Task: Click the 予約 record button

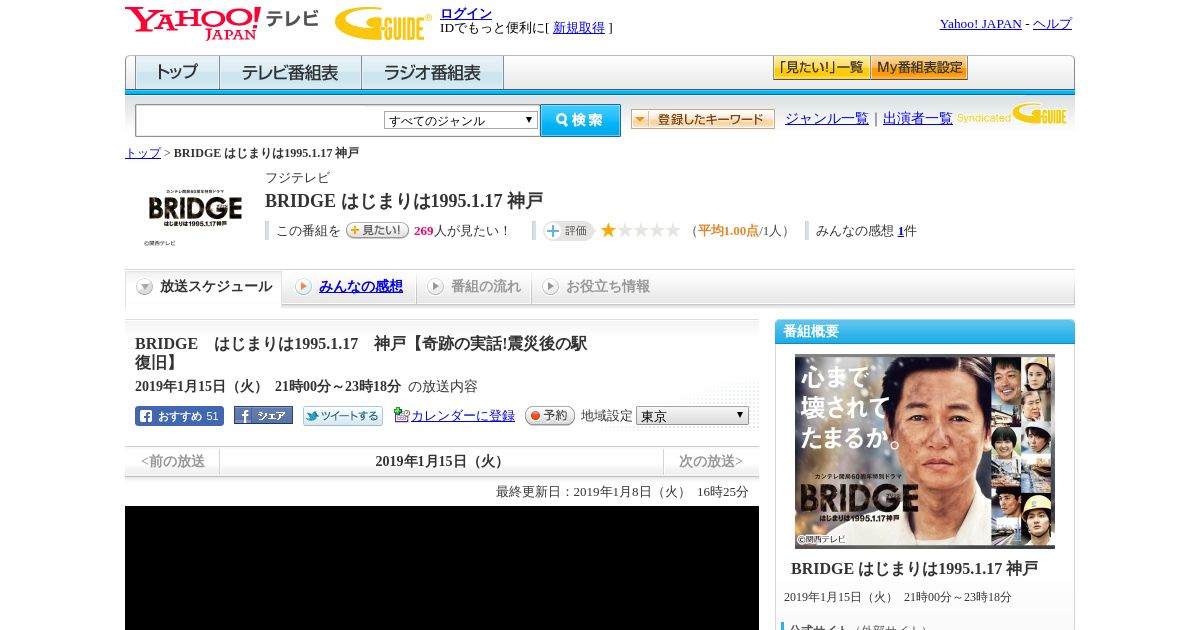Action: (550, 415)
